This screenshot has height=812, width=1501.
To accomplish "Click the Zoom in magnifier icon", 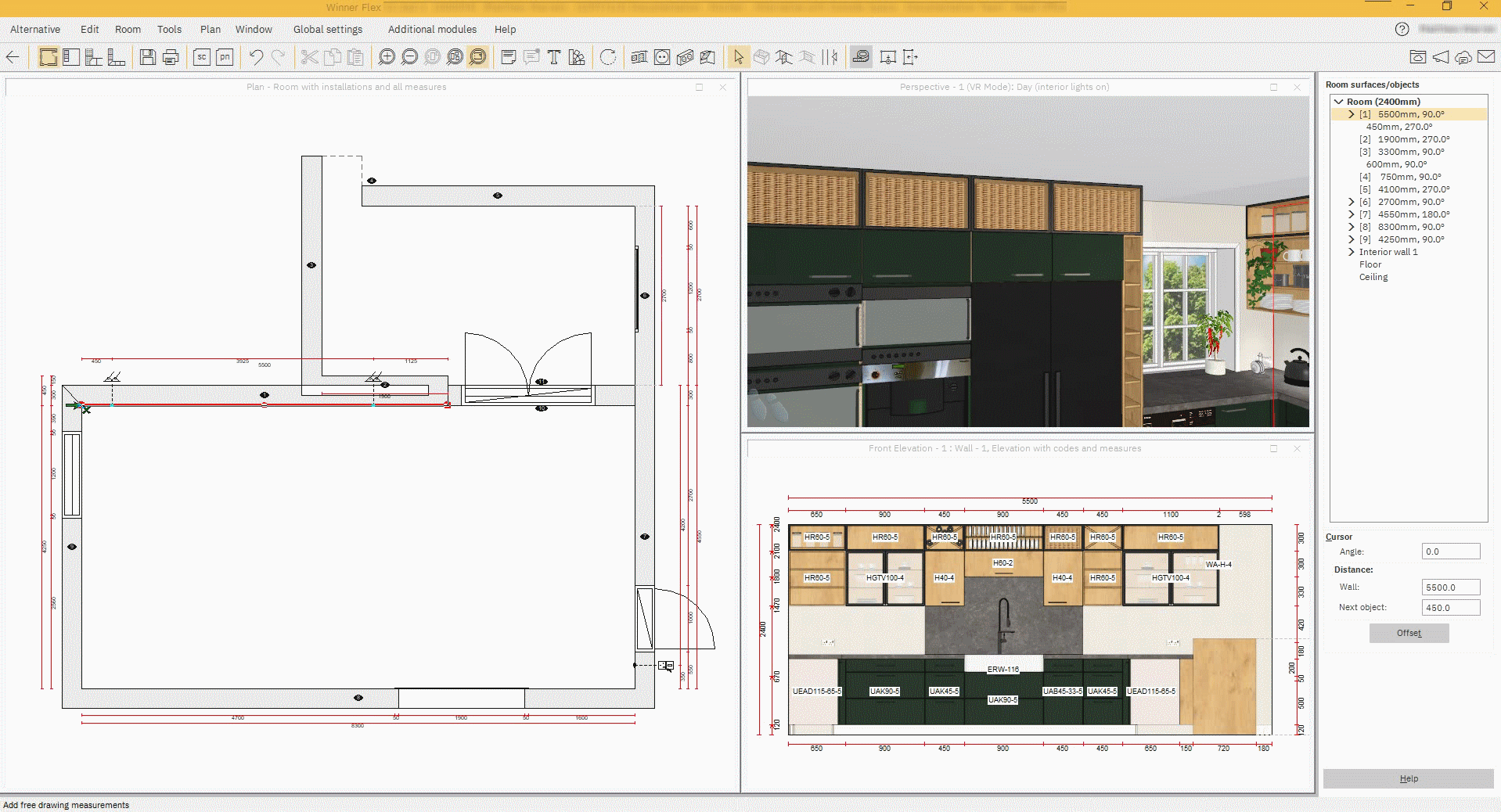I will [387, 57].
